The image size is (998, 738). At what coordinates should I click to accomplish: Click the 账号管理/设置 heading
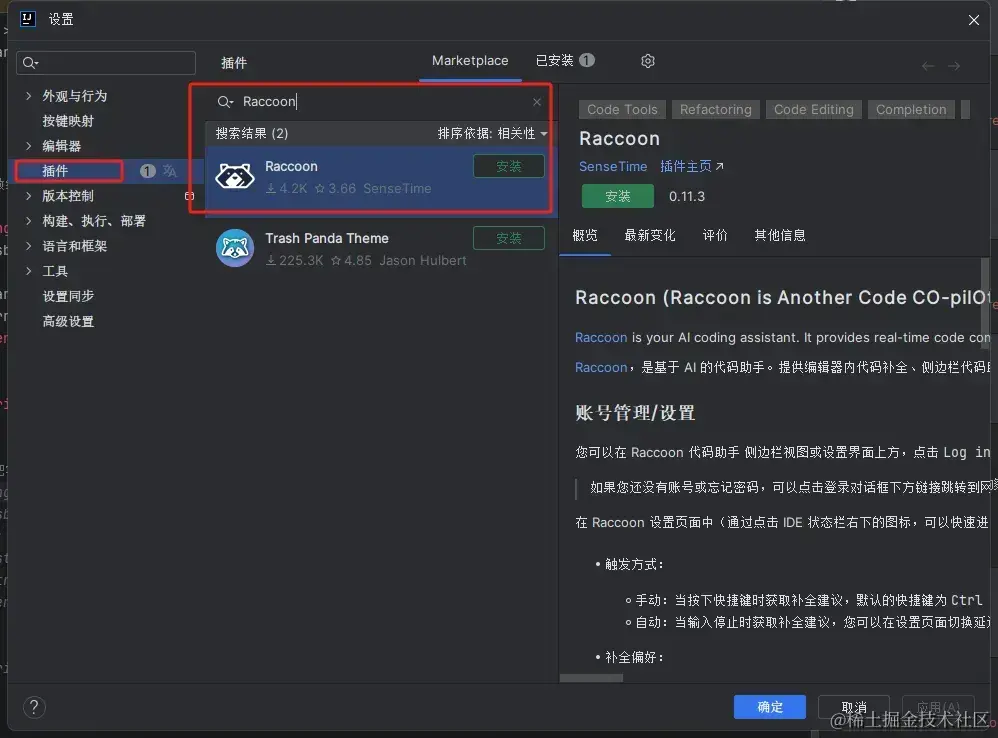(635, 413)
